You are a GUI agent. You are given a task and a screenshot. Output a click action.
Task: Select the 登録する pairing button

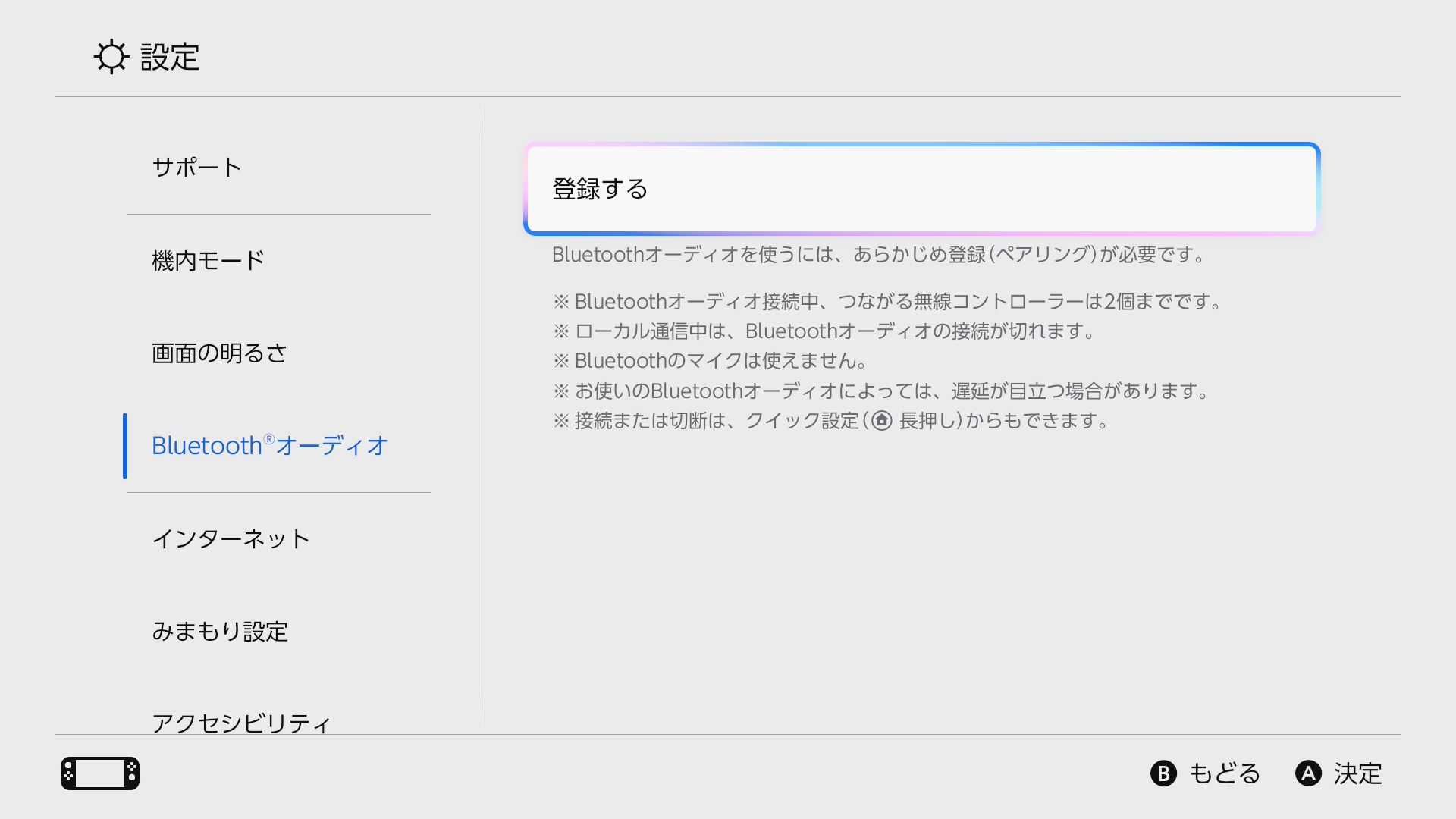pyautogui.click(x=921, y=189)
